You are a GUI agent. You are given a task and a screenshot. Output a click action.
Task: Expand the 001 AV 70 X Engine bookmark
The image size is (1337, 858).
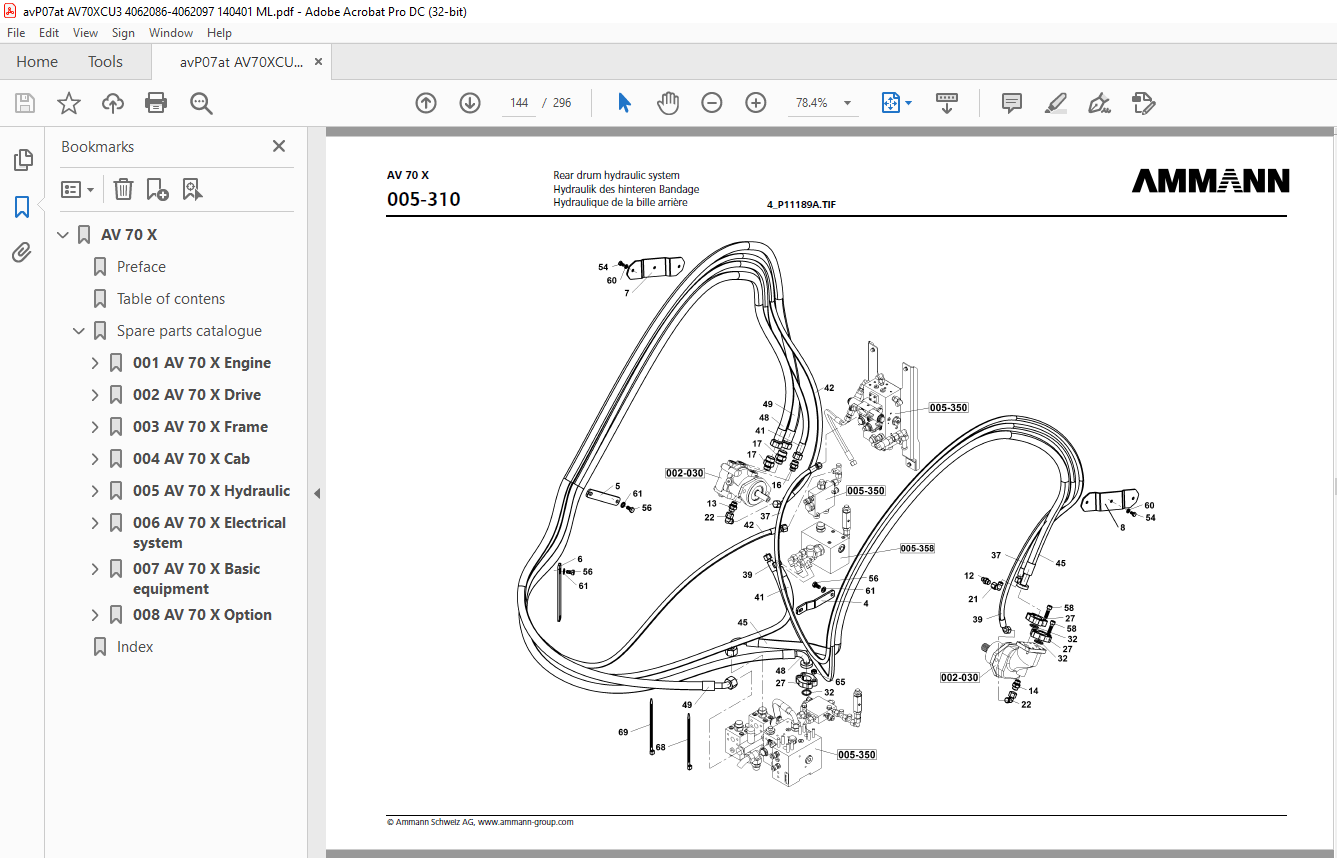(96, 363)
